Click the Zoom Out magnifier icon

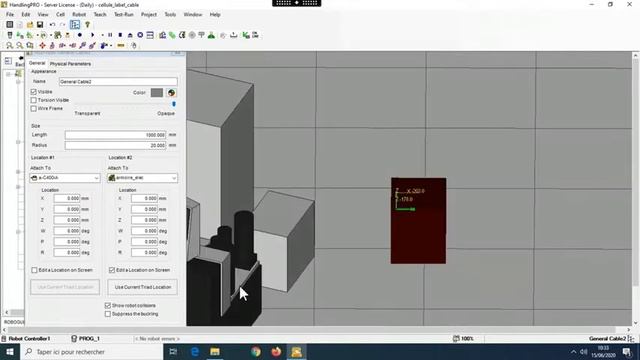pos(20,45)
